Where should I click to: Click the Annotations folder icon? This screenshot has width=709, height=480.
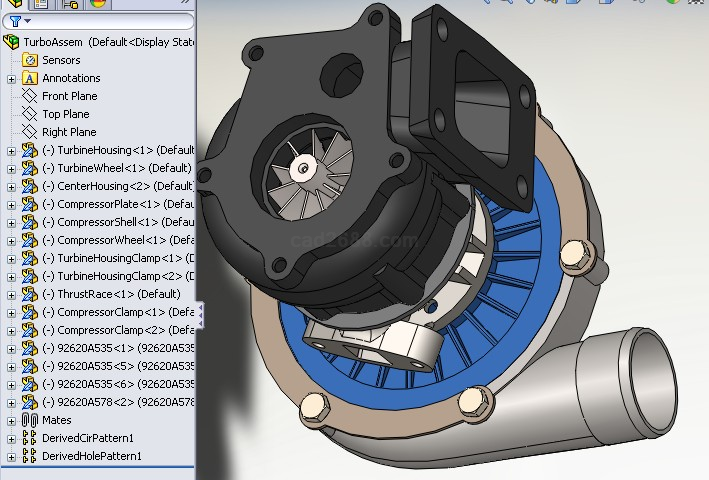point(30,78)
